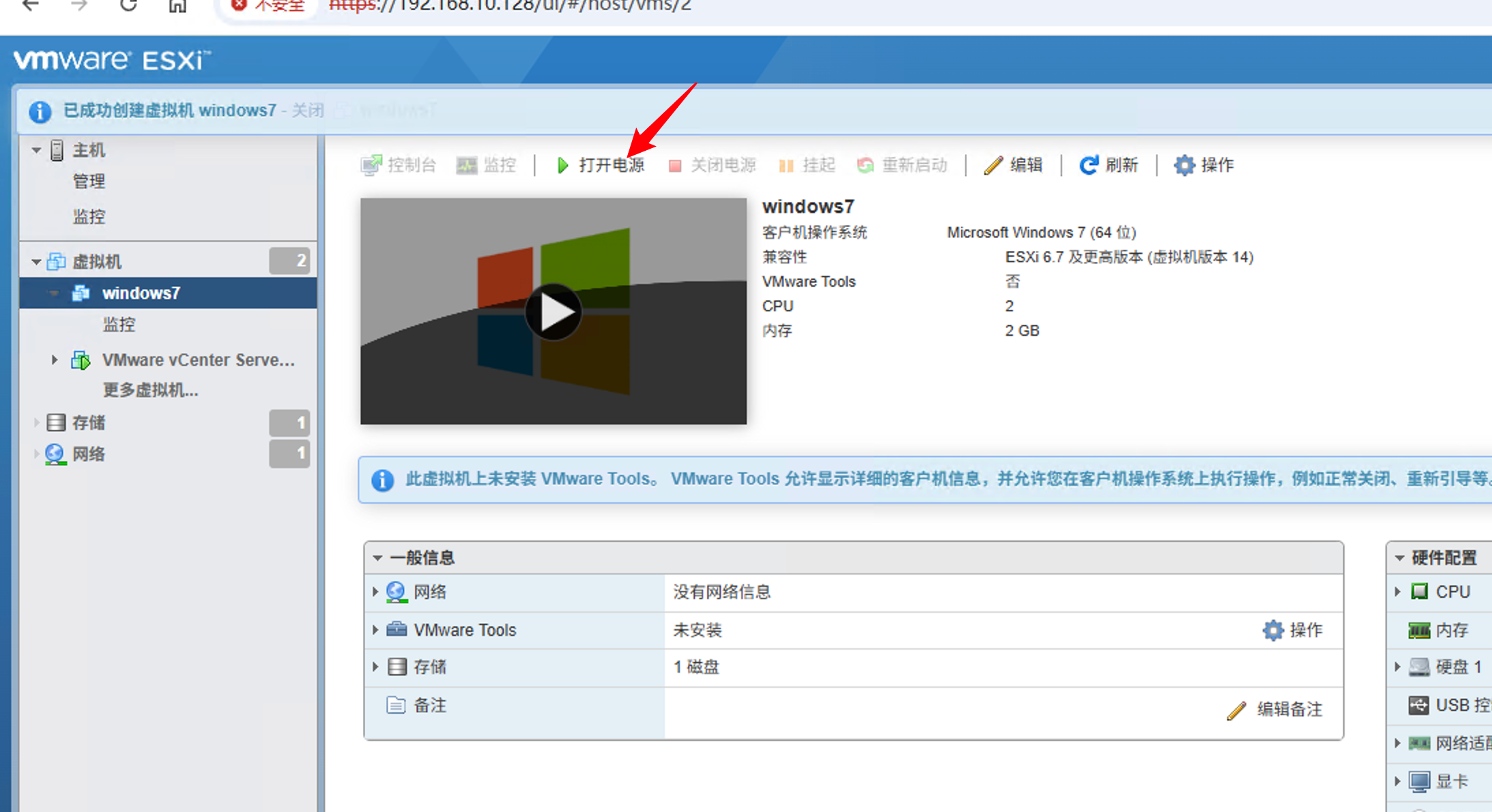
Task: Collapse the 虚拟机 tree node
Action: coord(36,262)
